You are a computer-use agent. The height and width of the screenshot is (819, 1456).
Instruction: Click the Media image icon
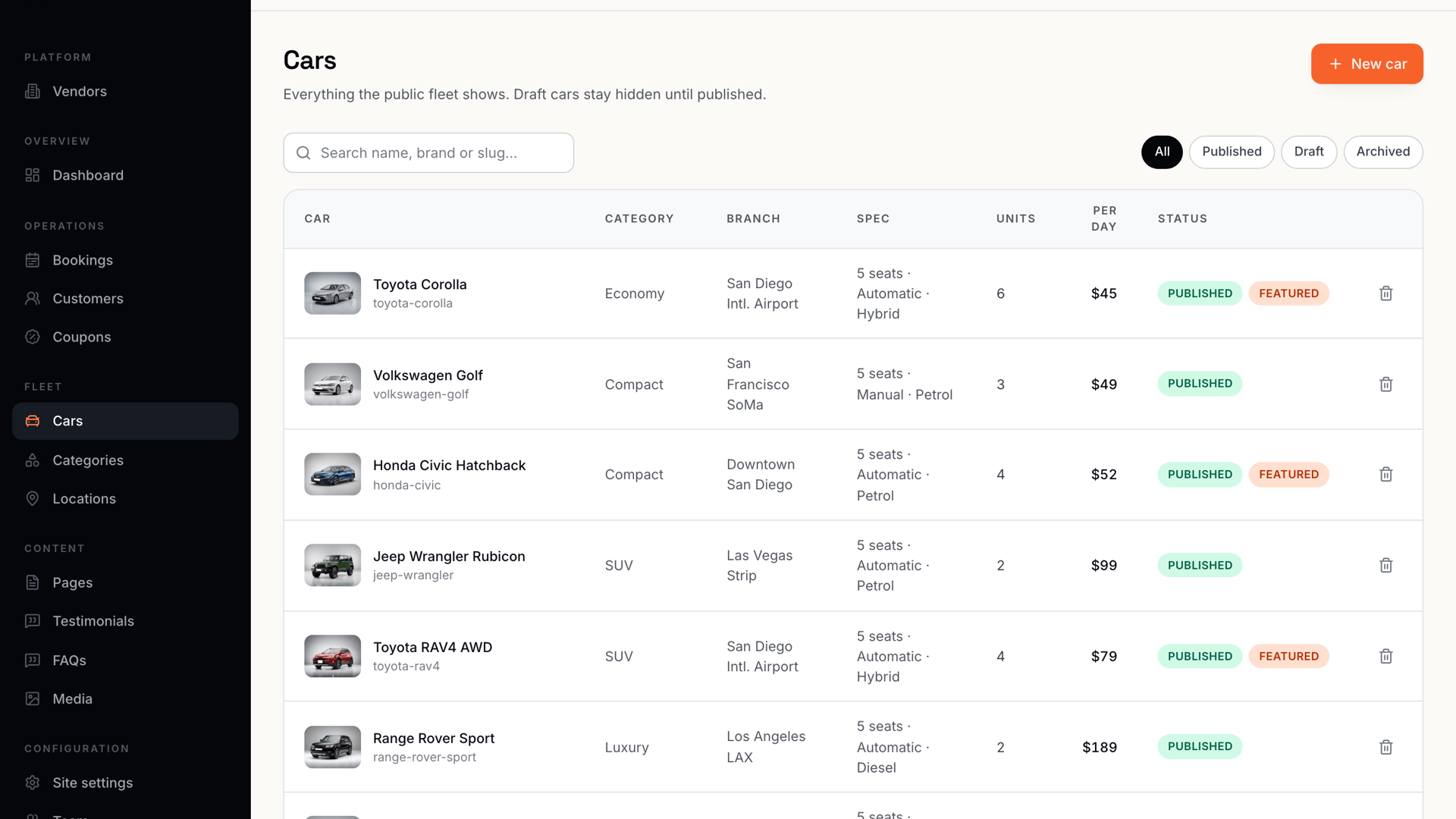pyautogui.click(x=33, y=699)
